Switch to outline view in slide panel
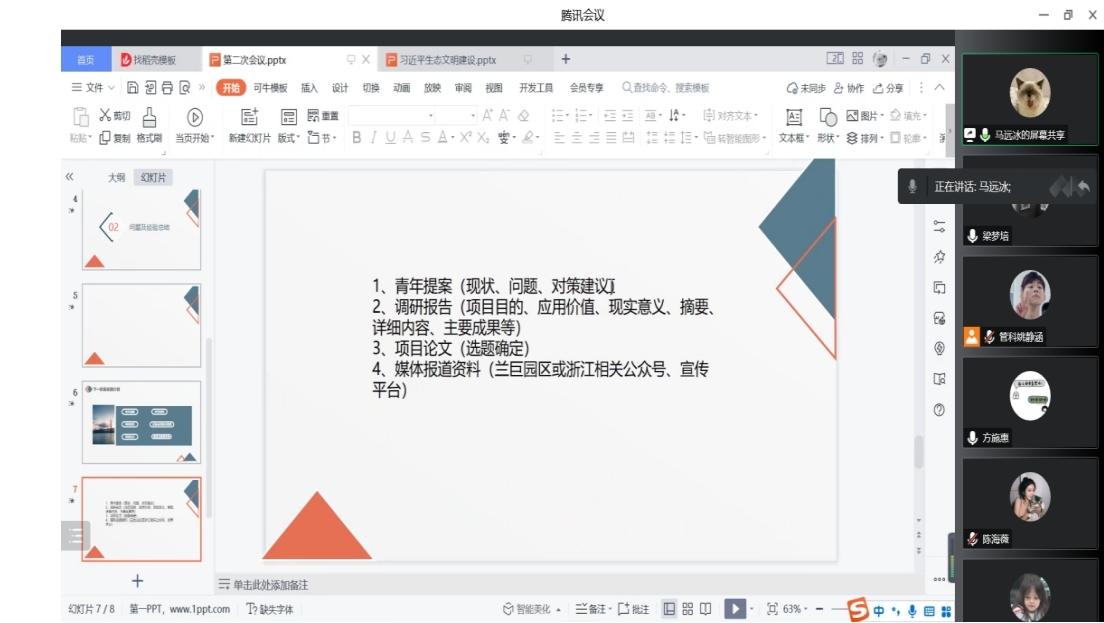 click(117, 177)
